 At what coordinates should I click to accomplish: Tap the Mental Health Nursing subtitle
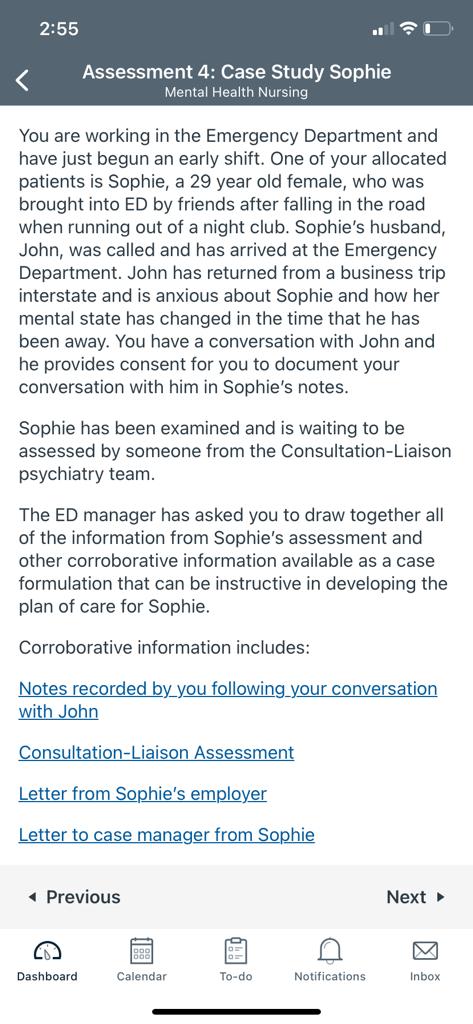click(236, 92)
